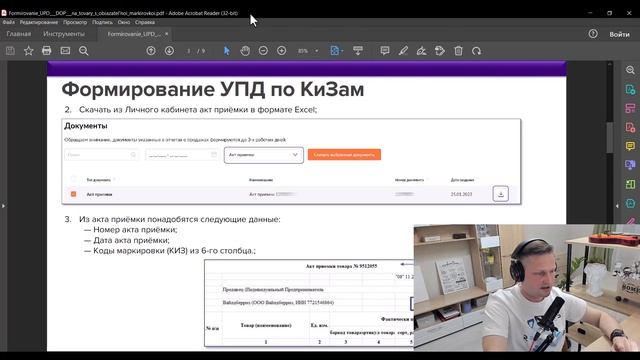The height and width of the screenshot is (360, 640).
Task: Send file by email envelope icon
Action: [x=65, y=51]
